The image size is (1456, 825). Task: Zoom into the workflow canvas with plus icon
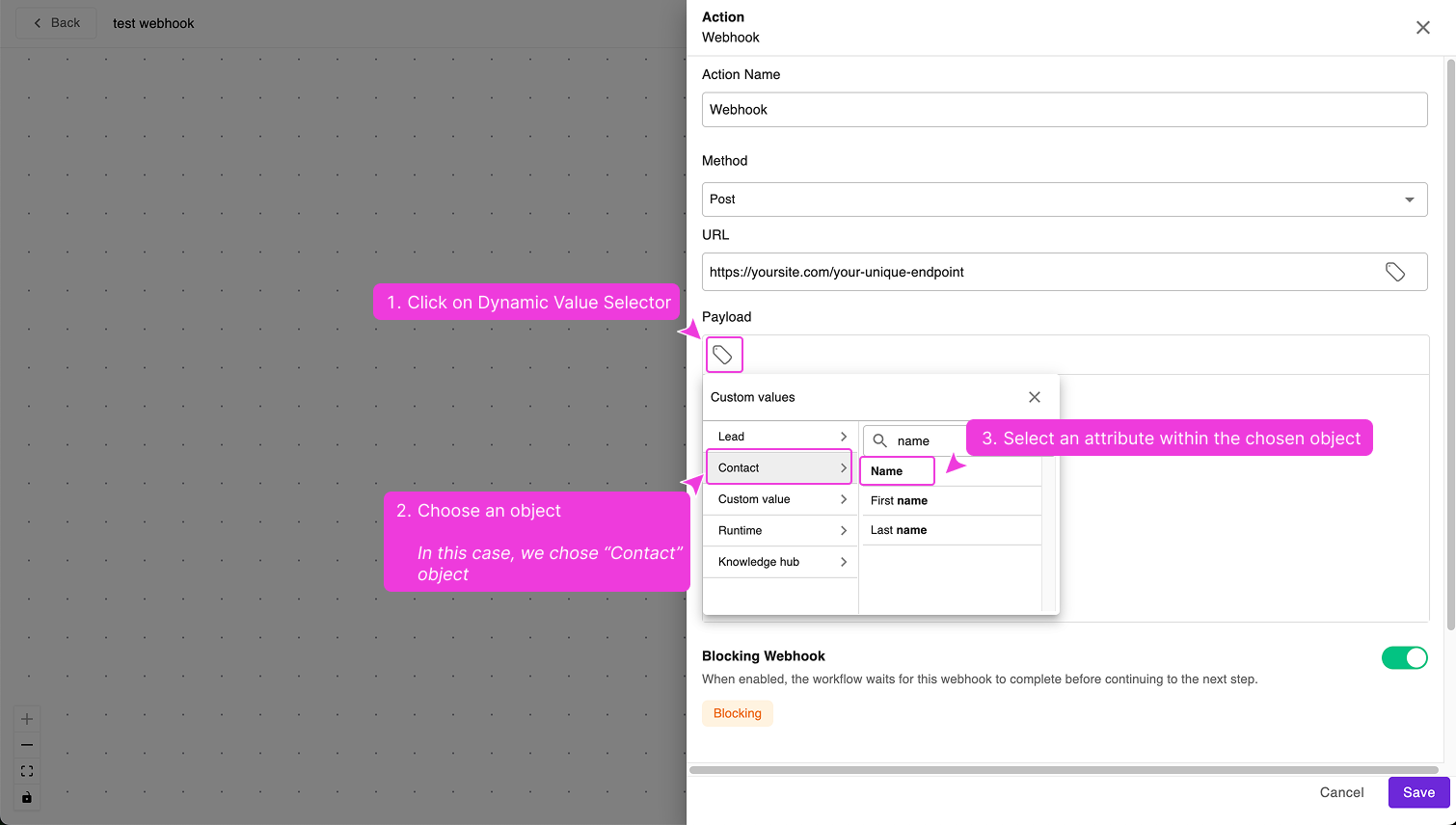pos(26,718)
